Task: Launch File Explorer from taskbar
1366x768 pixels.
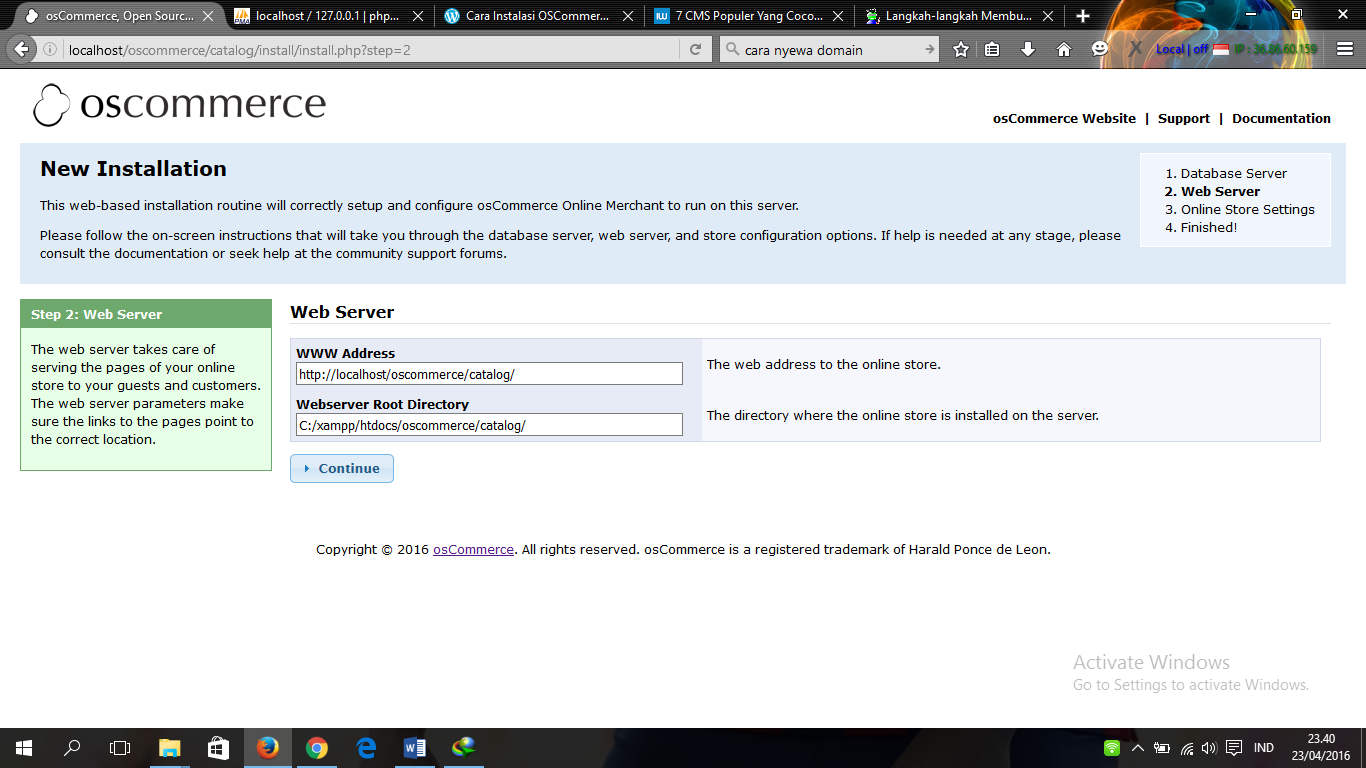Action: (x=169, y=748)
